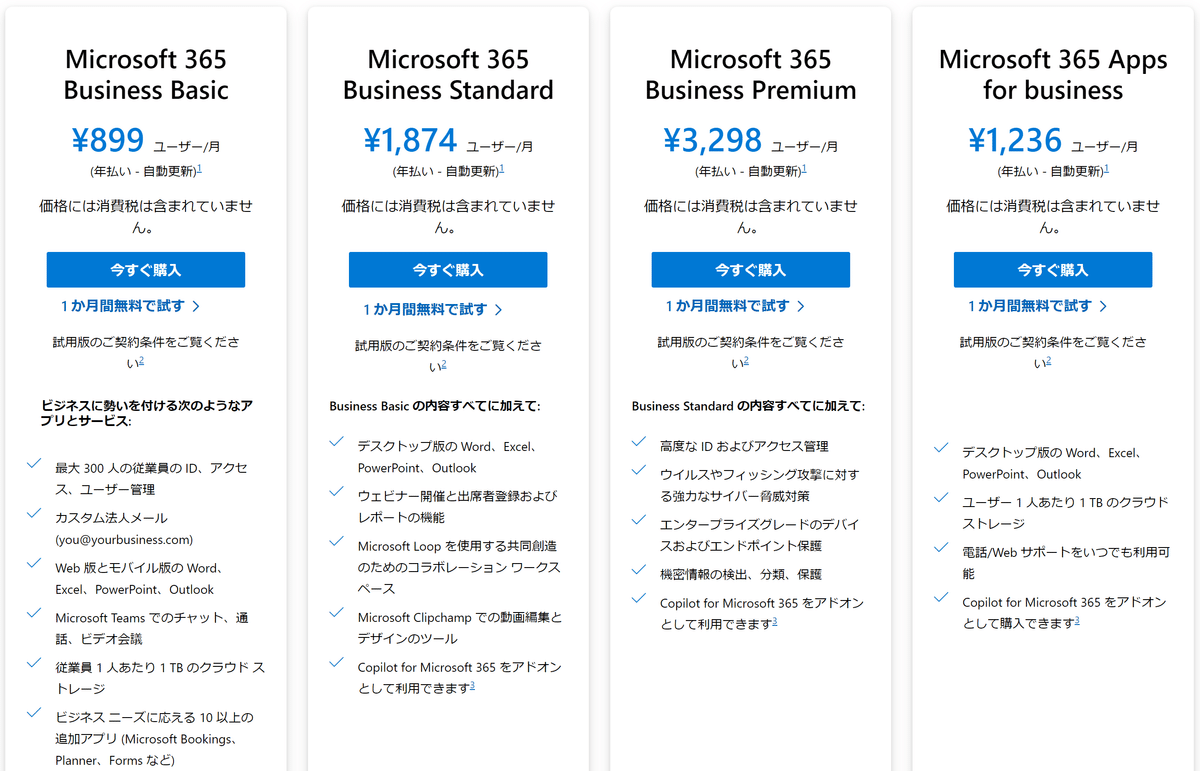The width and height of the screenshot is (1200, 771).
Task: Click the ¥1,236 price of Apps for business
Action: click(x=1014, y=140)
